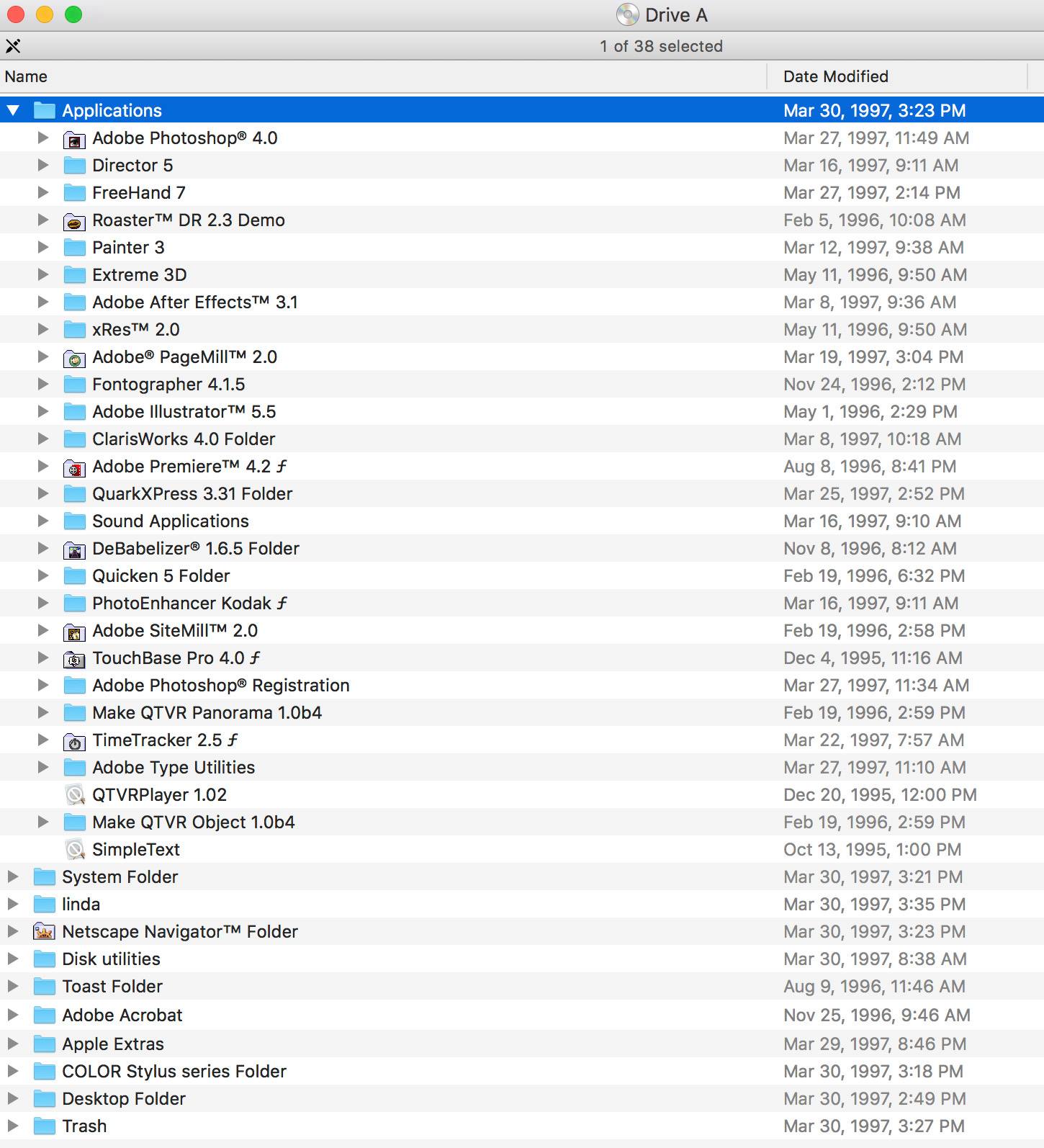
Task: Click the Sound Applications folder icon
Action: click(74, 521)
